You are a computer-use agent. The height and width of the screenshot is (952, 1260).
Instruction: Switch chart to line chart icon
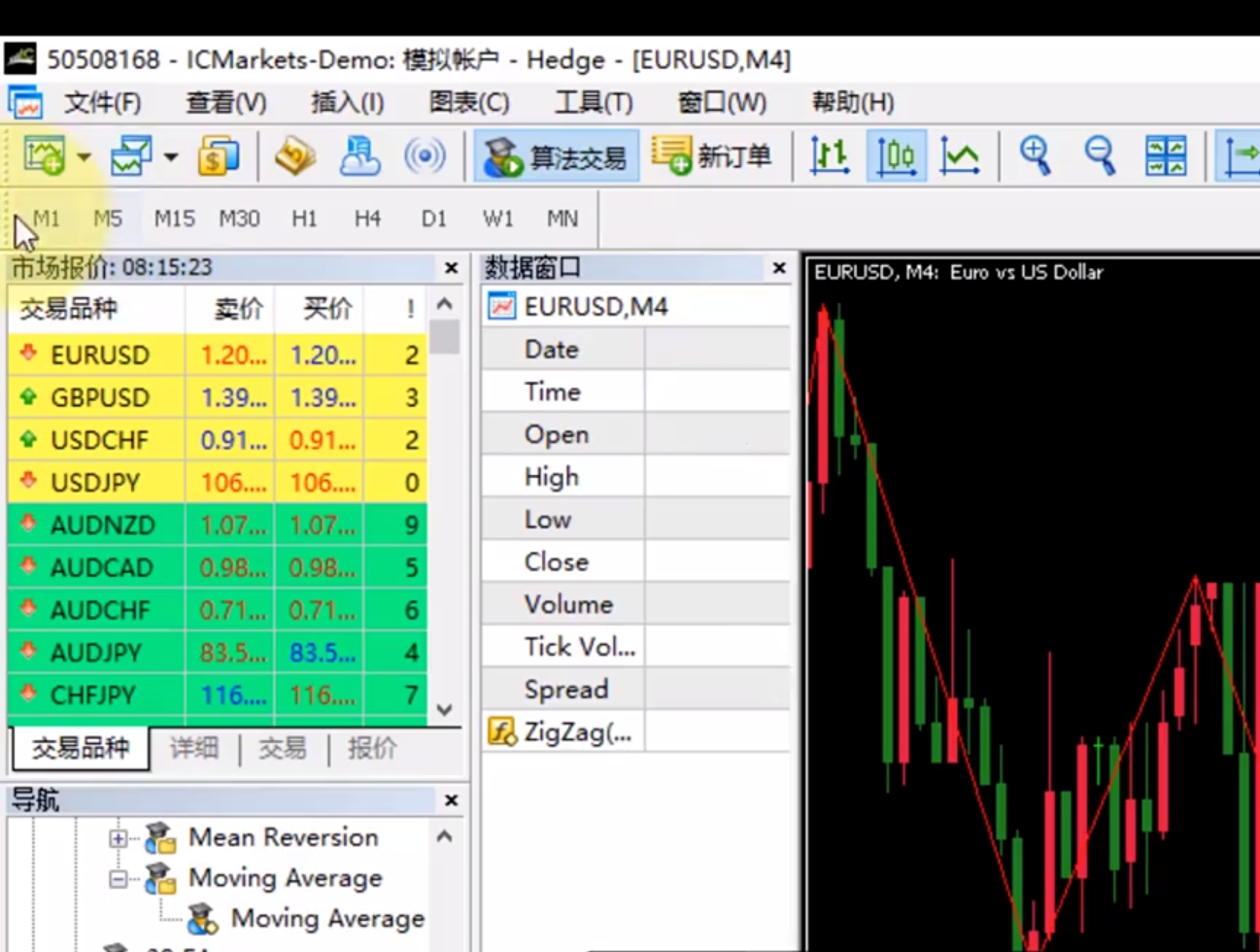click(960, 156)
